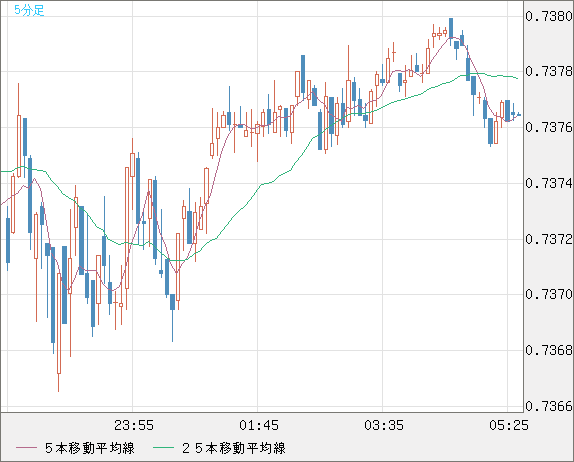Click the 01:45 time axis label
This screenshot has height=462, width=574.
tap(259, 425)
